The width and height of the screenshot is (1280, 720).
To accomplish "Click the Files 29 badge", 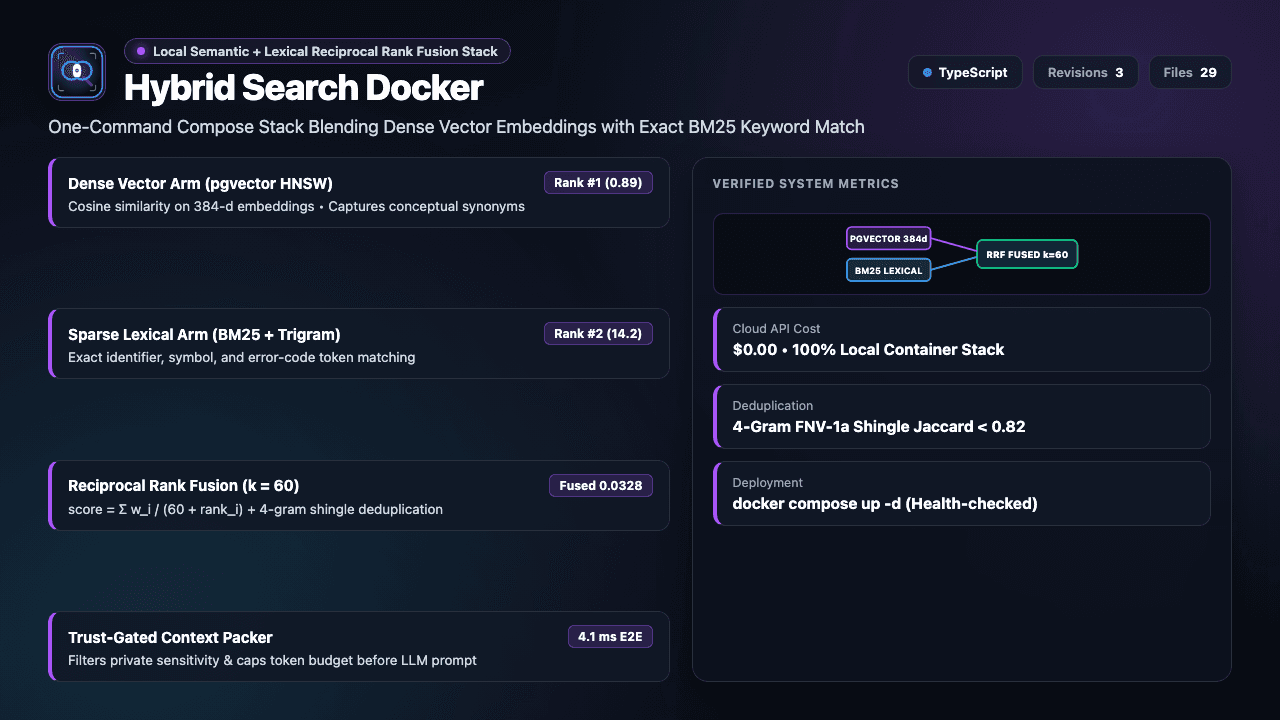I will click(1190, 73).
